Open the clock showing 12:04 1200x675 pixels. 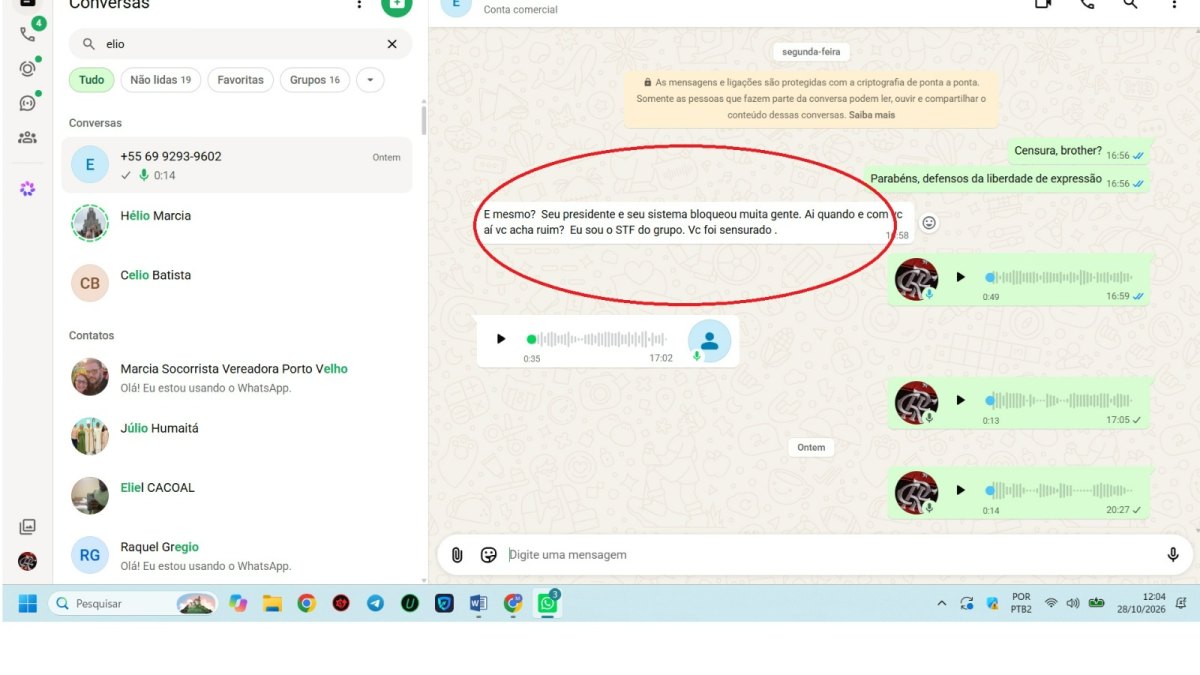tap(1142, 603)
